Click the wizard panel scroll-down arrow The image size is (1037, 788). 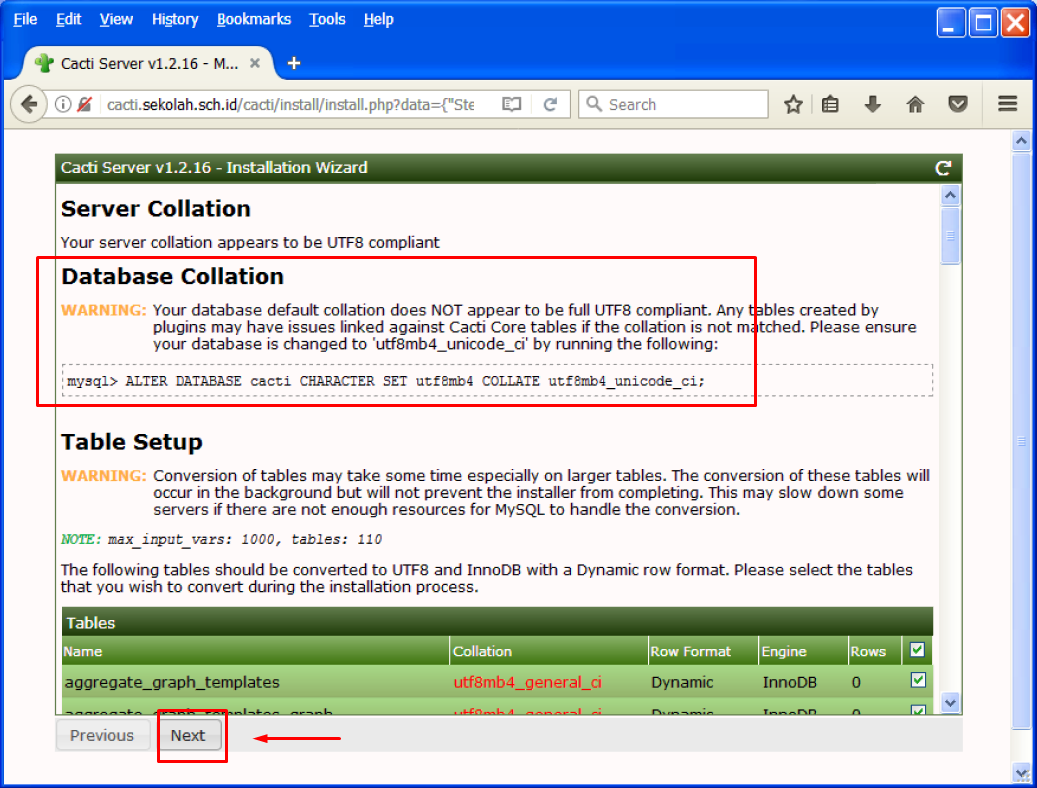(x=950, y=703)
